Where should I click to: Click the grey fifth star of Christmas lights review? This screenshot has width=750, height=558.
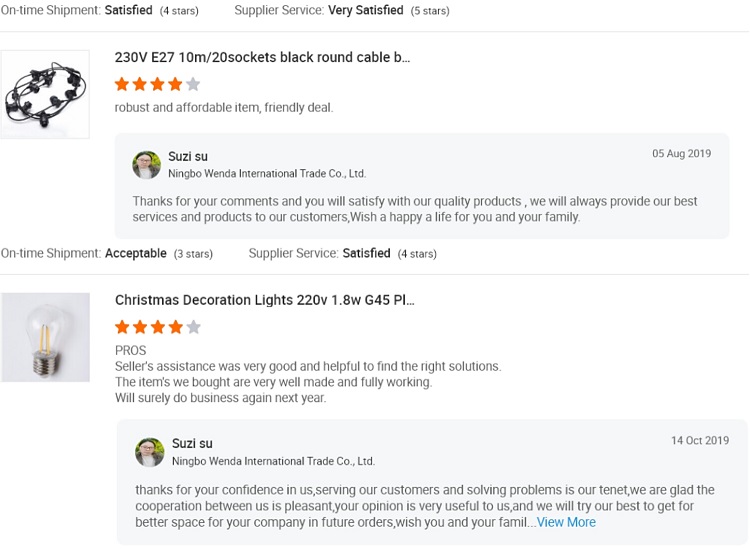pyautogui.click(x=193, y=327)
